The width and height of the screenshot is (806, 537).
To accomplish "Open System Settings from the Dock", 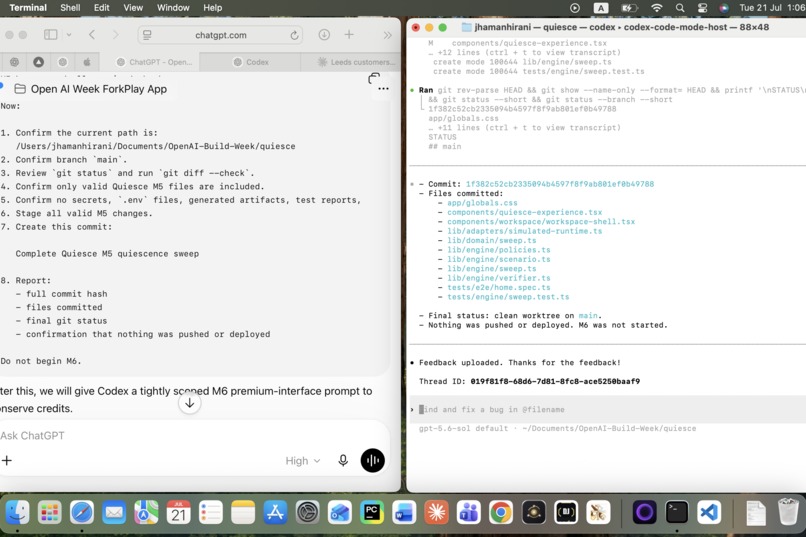I will 307,512.
